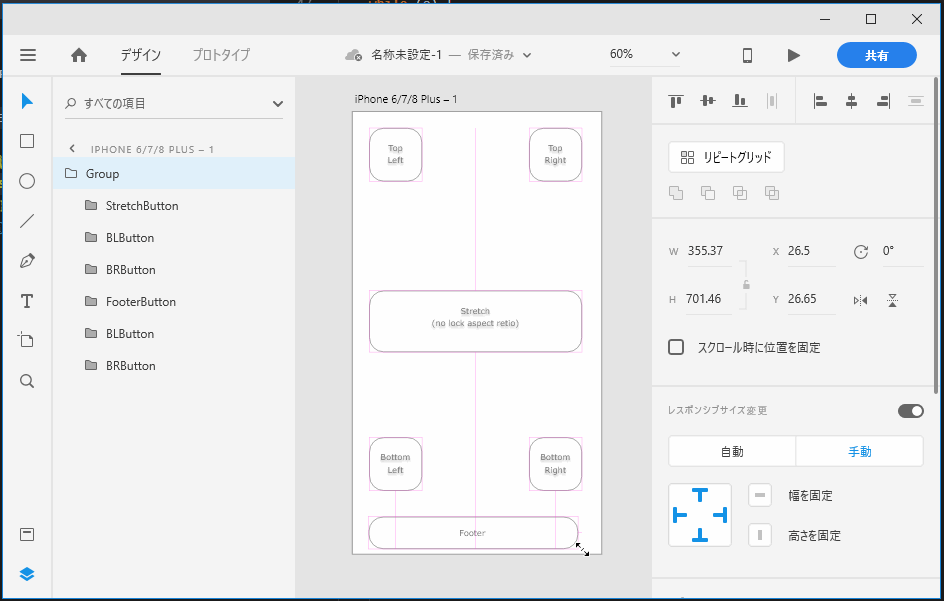Click the align left icon

click(x=820, y=100)
